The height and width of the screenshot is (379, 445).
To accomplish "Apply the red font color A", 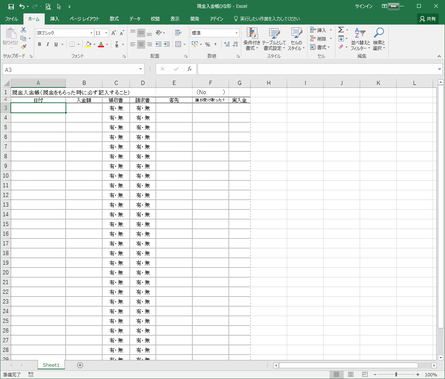I will pos(101,44).
